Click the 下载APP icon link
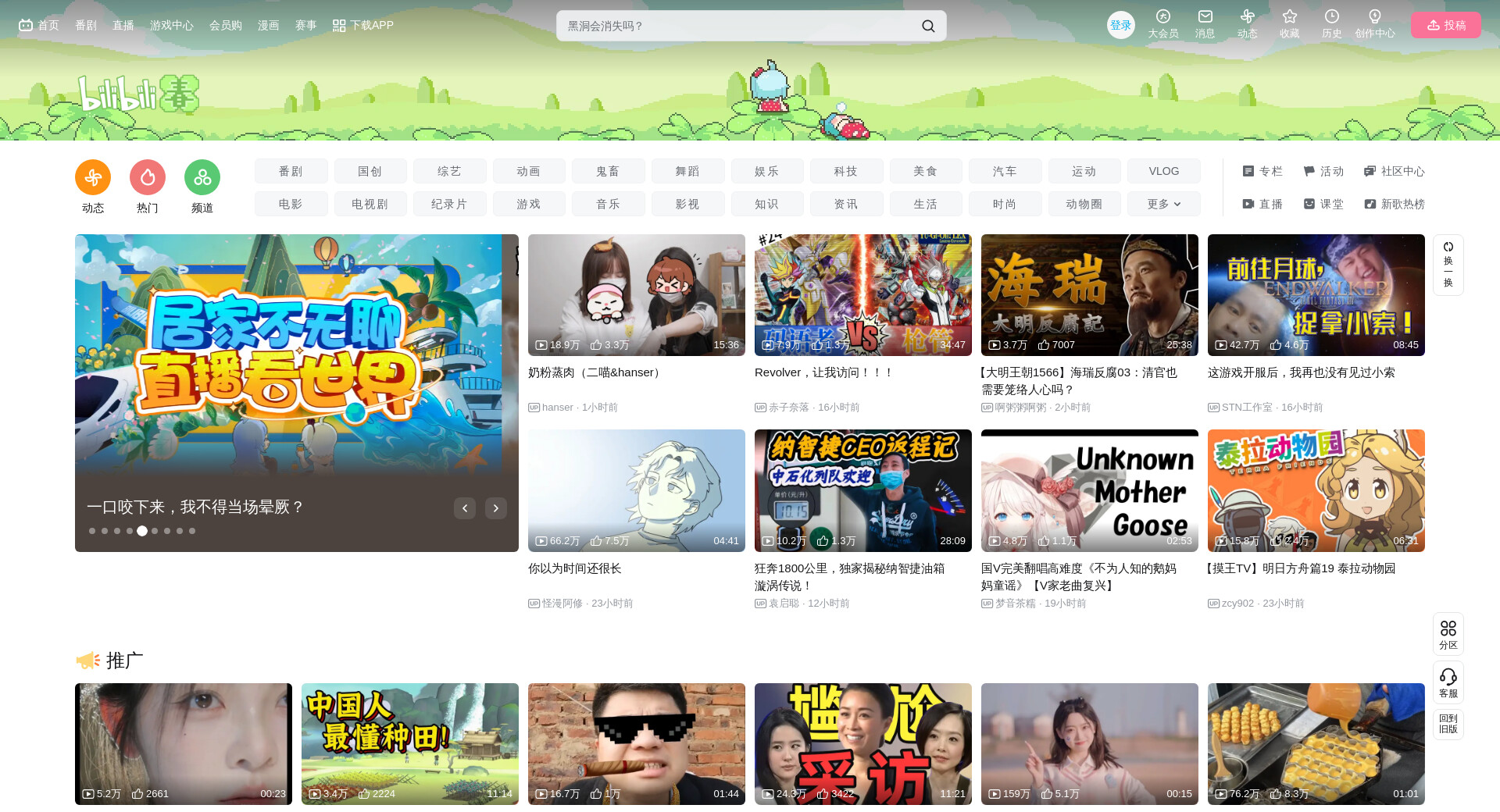Screen dimensions: 1500x812 tap(363, 26)
